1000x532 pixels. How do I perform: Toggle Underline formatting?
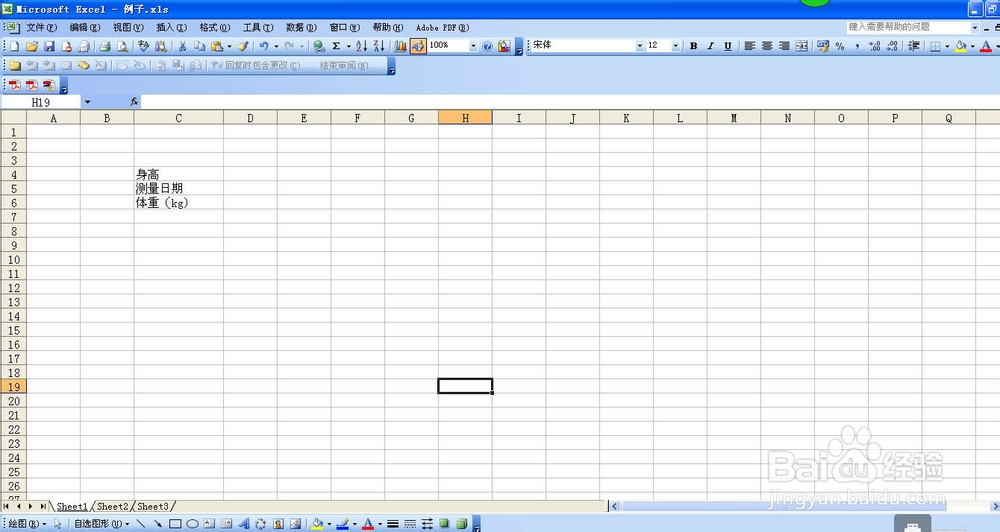coord(728,46)
